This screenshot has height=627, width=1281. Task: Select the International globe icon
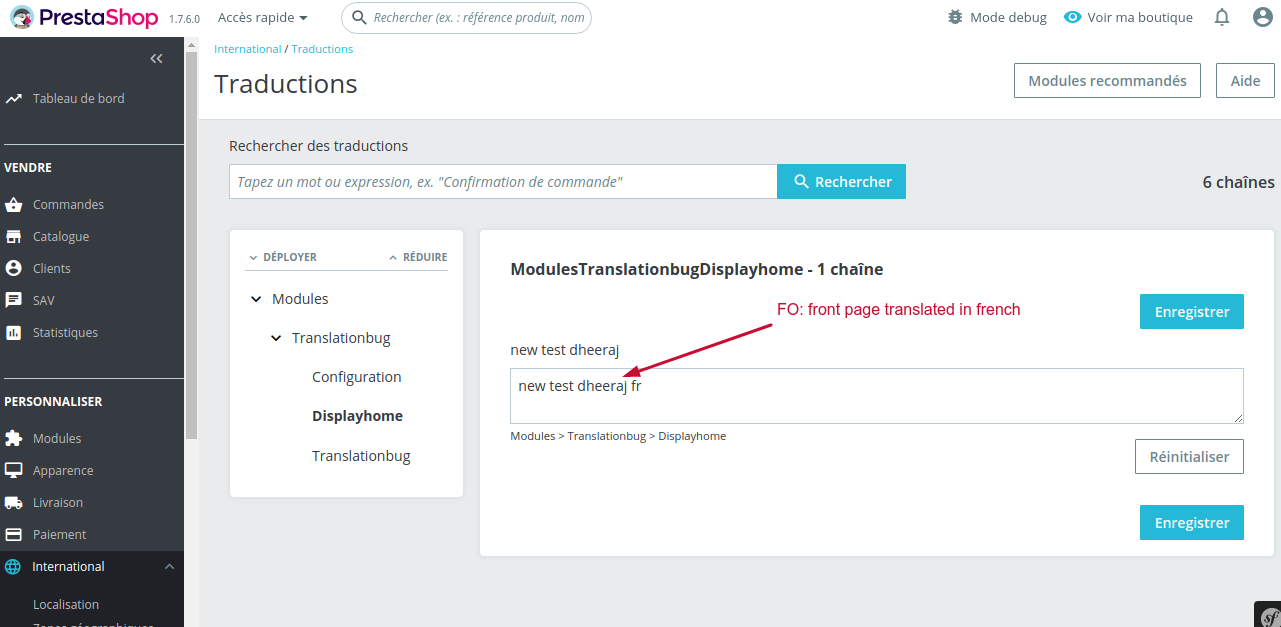[x=14, y=566]
